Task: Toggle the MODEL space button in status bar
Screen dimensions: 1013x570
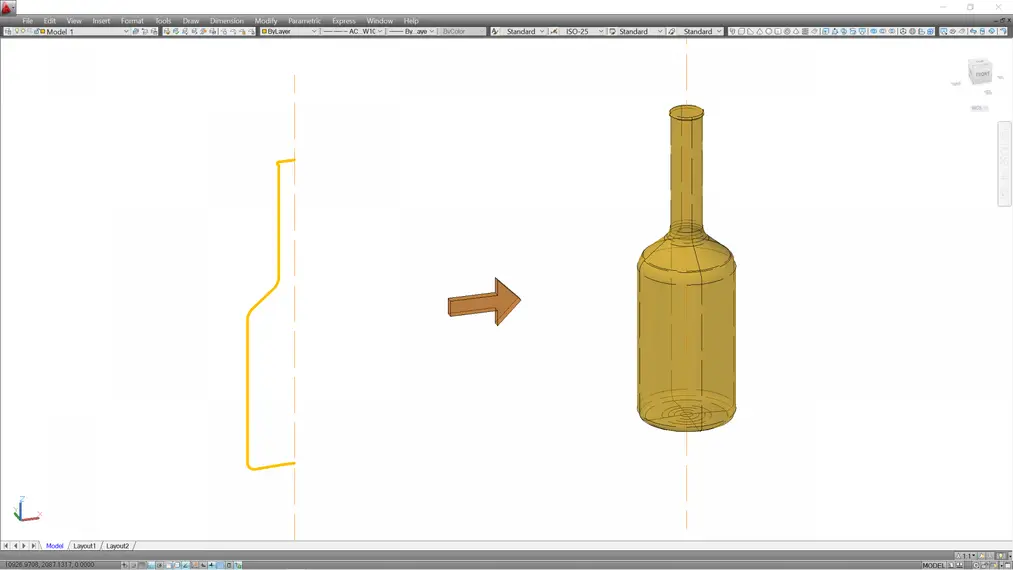Action: (933, 565)
